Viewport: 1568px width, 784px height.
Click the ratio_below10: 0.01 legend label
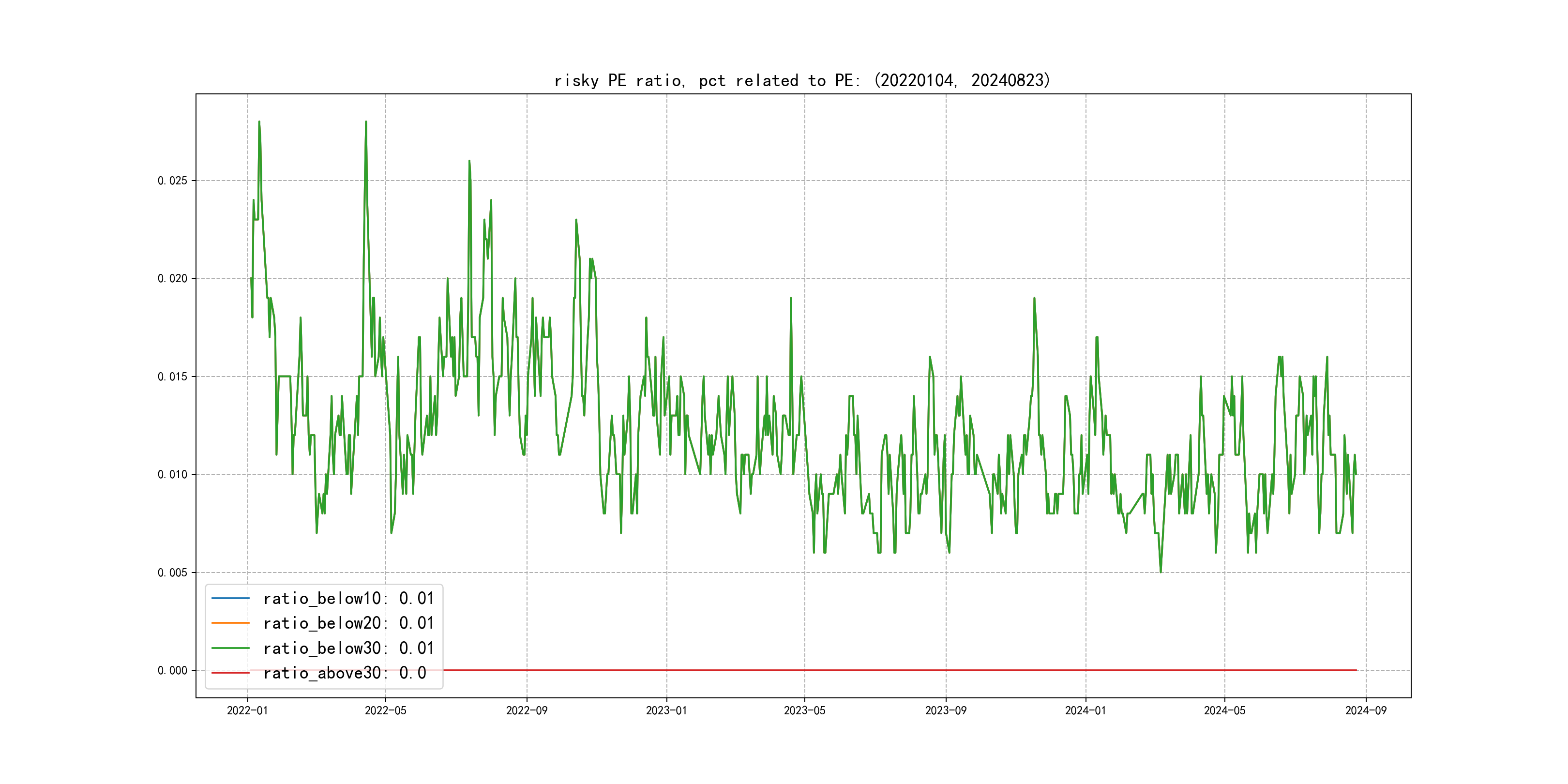348,598
